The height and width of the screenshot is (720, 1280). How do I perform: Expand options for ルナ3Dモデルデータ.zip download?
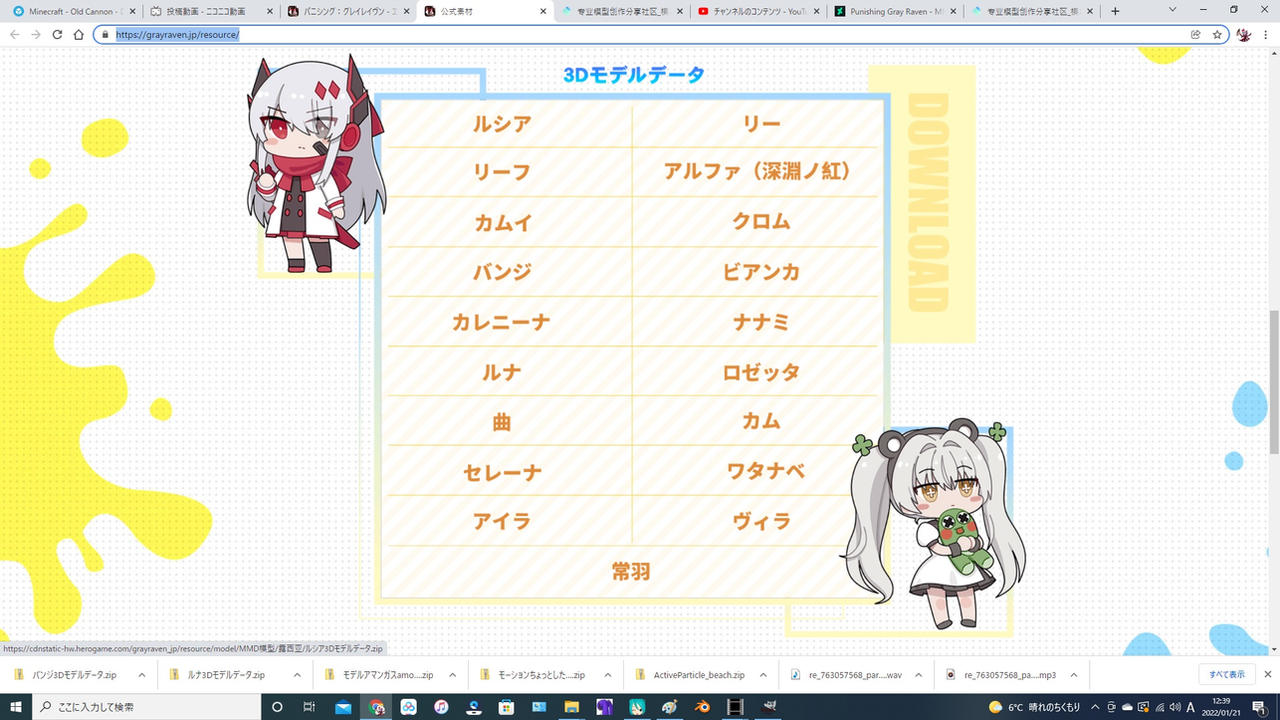pos(297,675)
